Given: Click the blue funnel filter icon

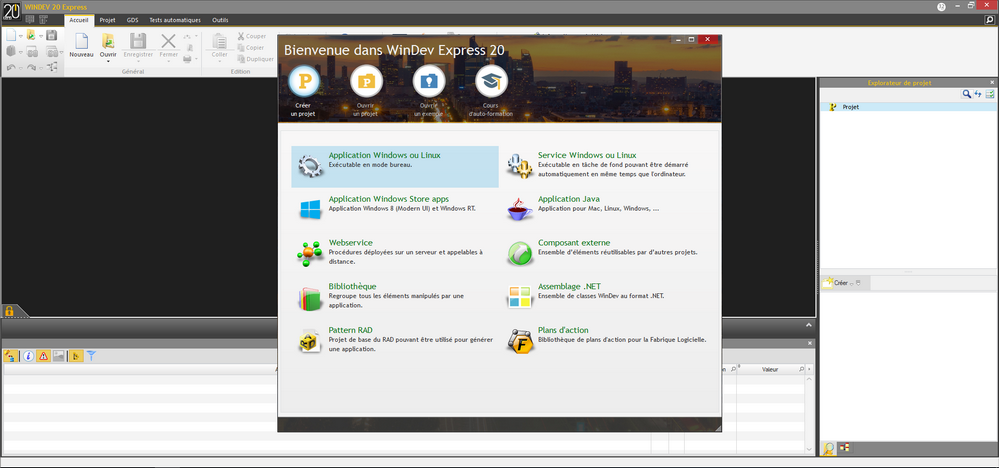Looking at the screenshot, I should tap(91, 356).
